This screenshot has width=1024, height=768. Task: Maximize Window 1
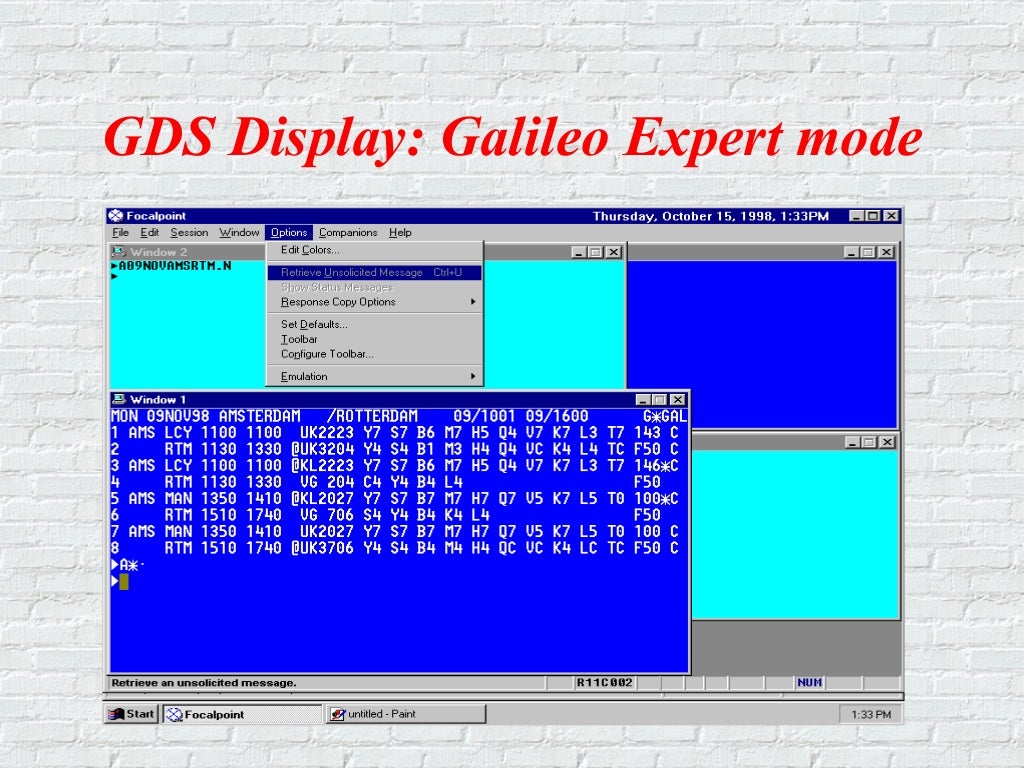tap(660, 400)
